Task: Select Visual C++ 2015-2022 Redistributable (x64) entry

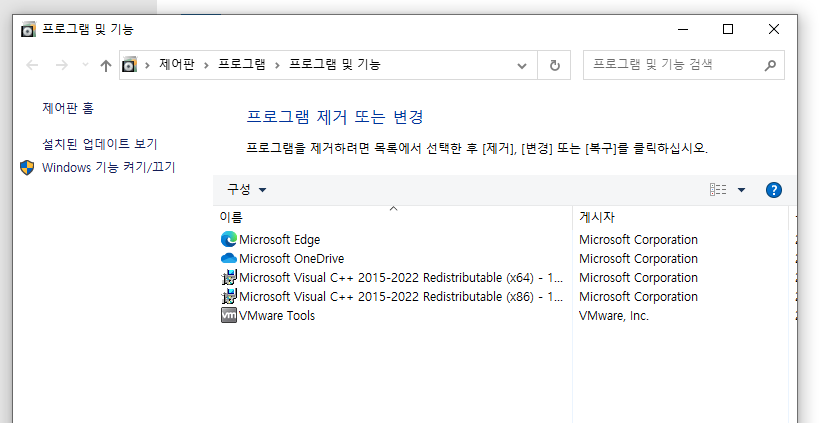Action: click(401, 278)
